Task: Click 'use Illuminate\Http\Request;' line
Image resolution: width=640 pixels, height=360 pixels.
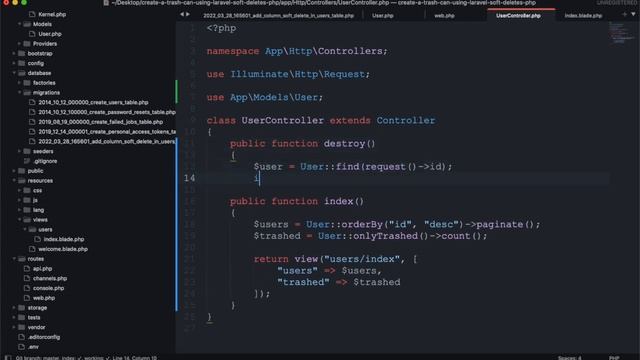Action: tap(288, 74)
